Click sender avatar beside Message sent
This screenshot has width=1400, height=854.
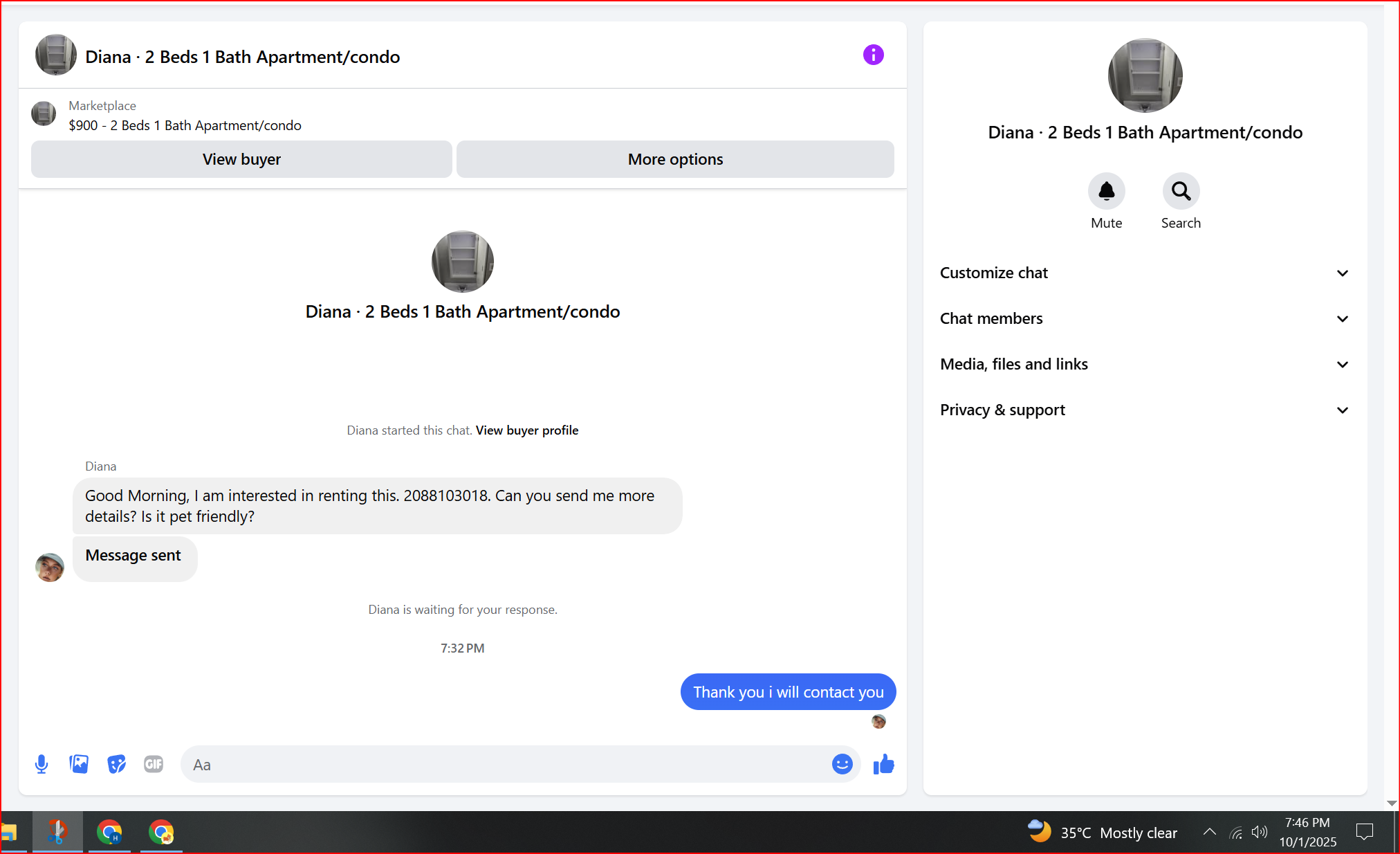(x=50, y=567)
